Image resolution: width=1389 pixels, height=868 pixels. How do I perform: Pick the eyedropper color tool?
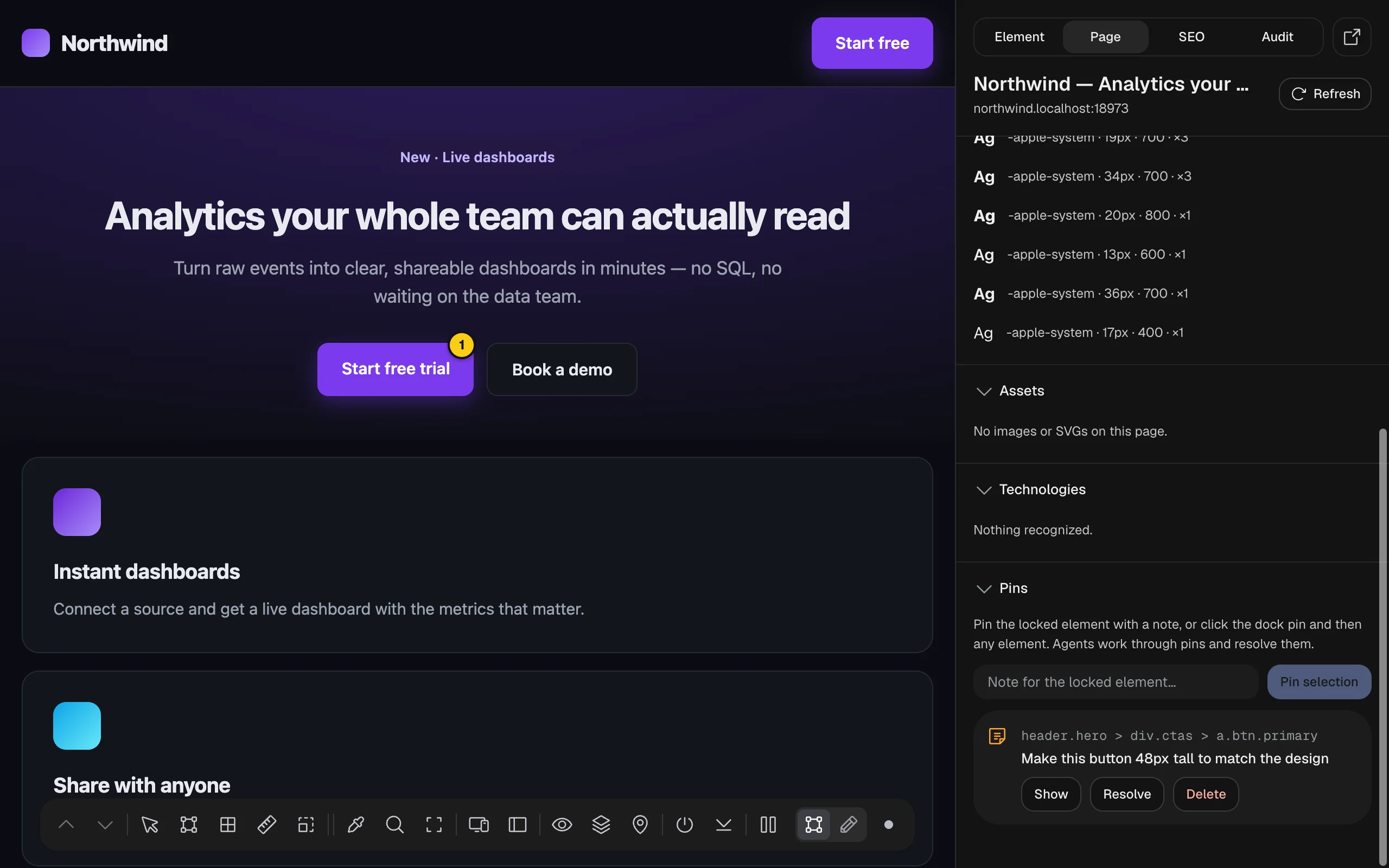click(356, 825)
